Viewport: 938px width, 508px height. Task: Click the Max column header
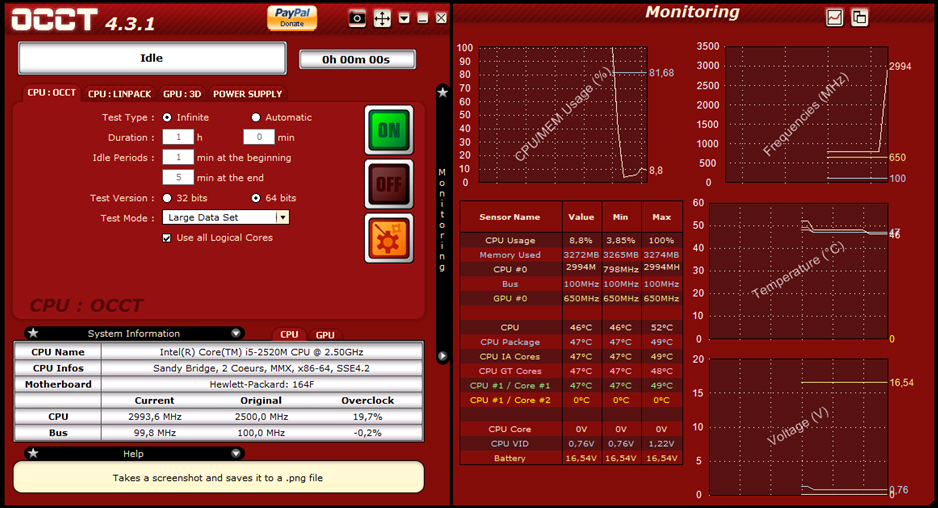click(x=662, y=217)
